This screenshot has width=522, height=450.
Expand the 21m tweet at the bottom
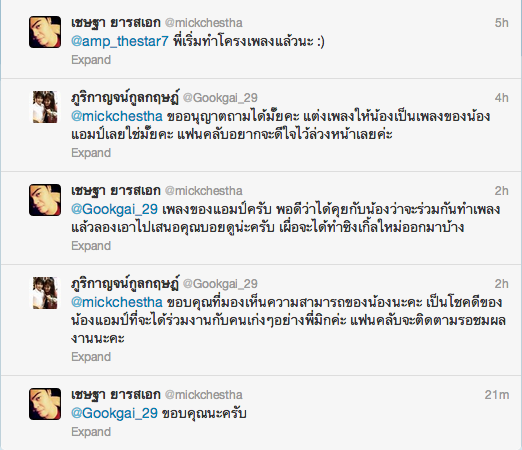(x=91, y=432)
